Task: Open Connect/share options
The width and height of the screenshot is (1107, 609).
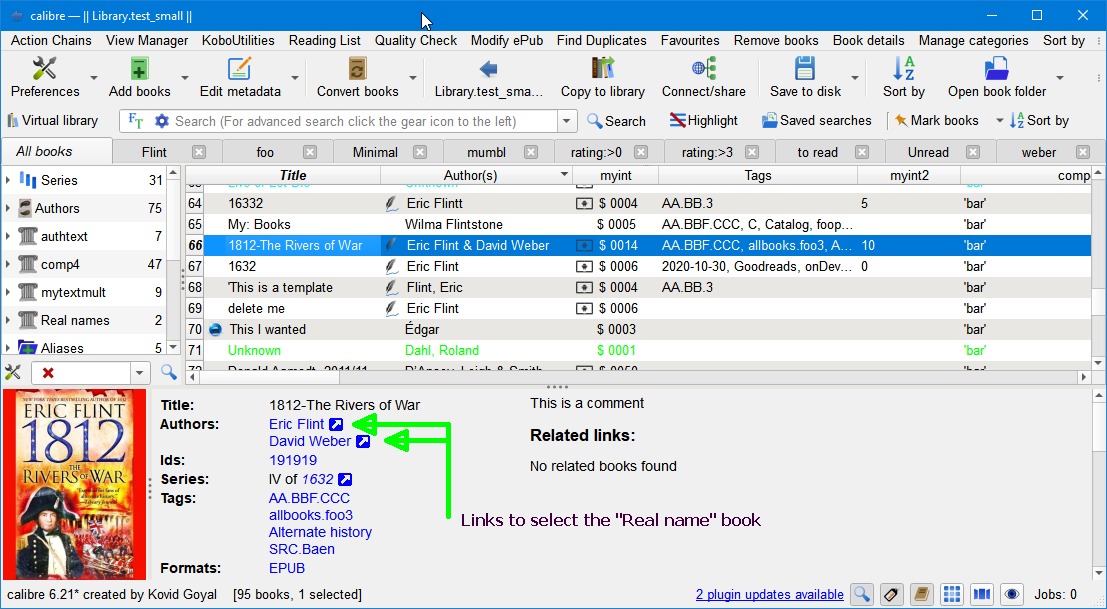Action: (703, 77)
